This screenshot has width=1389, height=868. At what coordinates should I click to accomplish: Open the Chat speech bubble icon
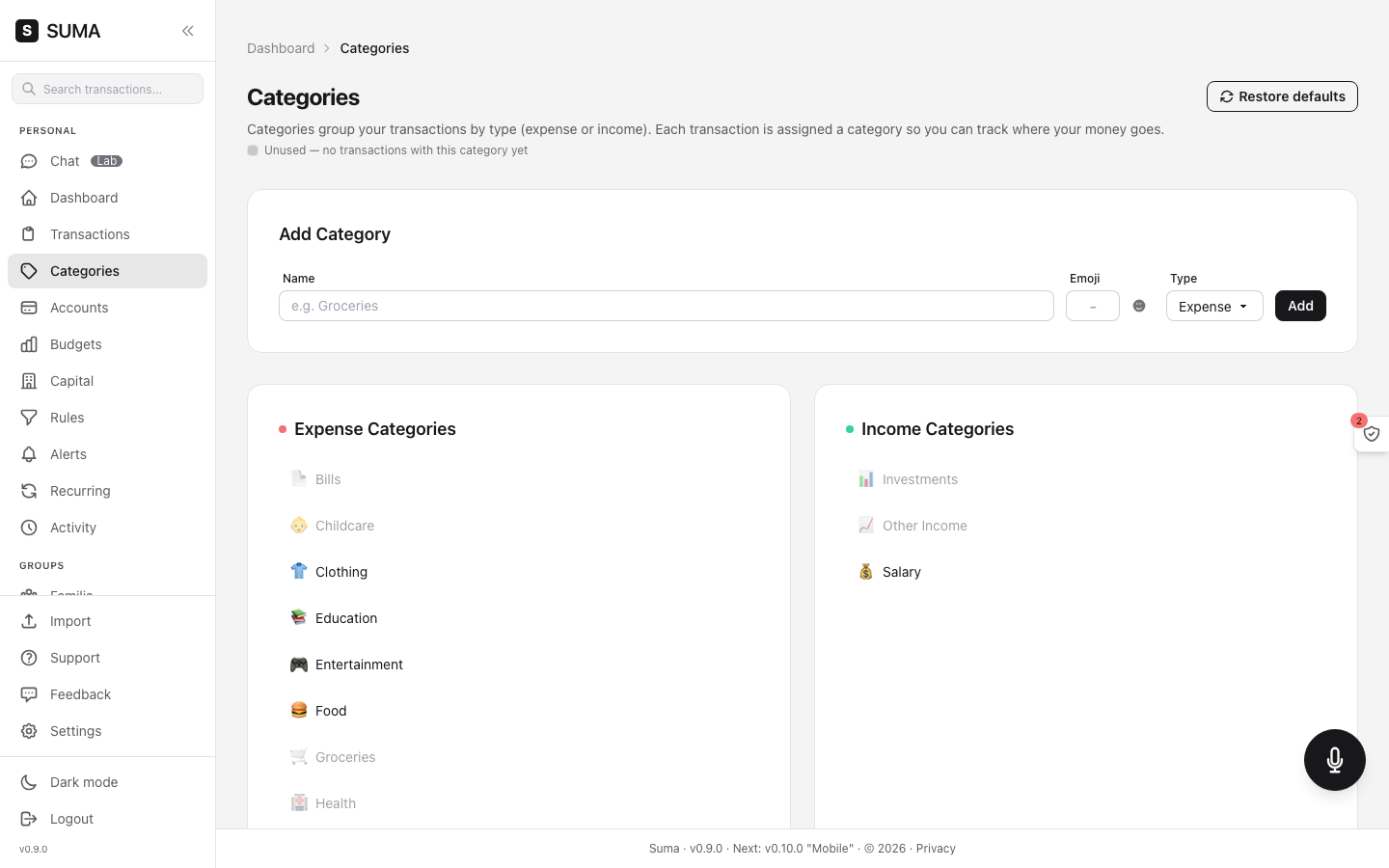tap(29, 161)
